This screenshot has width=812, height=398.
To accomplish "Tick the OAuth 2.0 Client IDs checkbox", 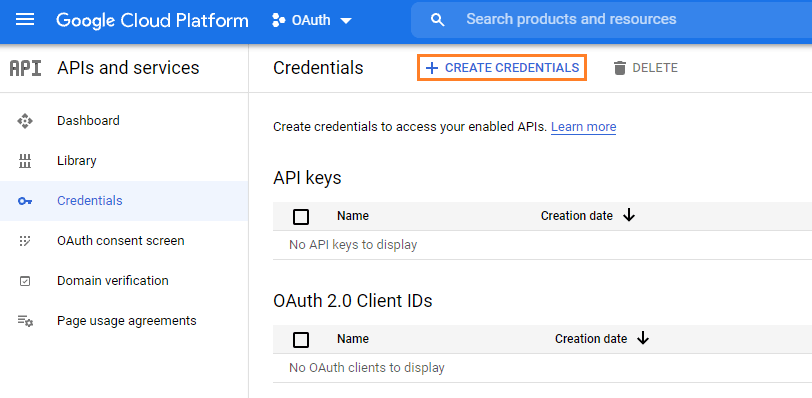I will [x=301, y=340].
